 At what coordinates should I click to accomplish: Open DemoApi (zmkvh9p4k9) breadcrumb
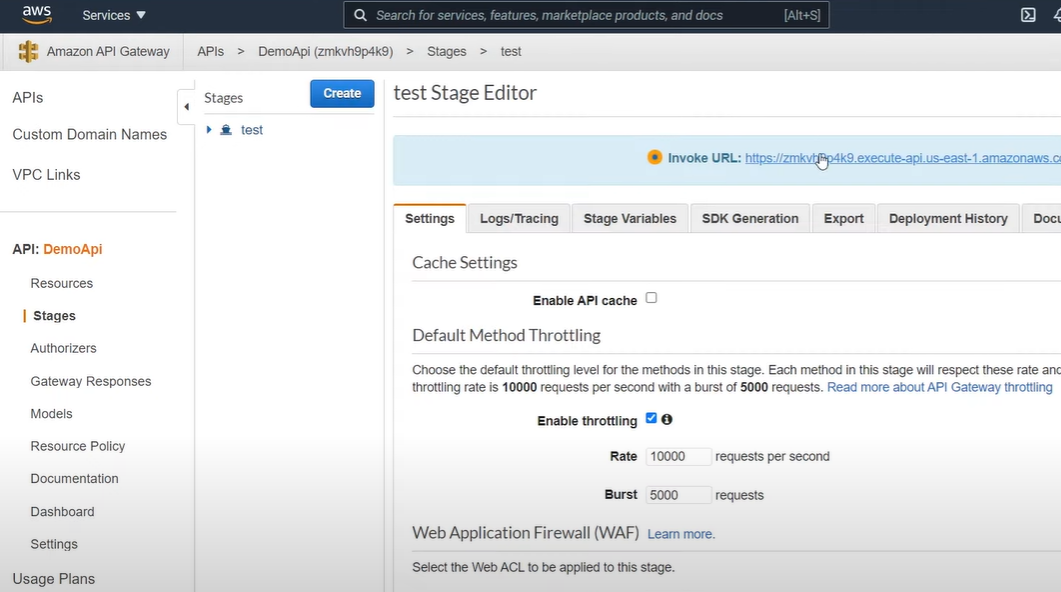(325, 51)
